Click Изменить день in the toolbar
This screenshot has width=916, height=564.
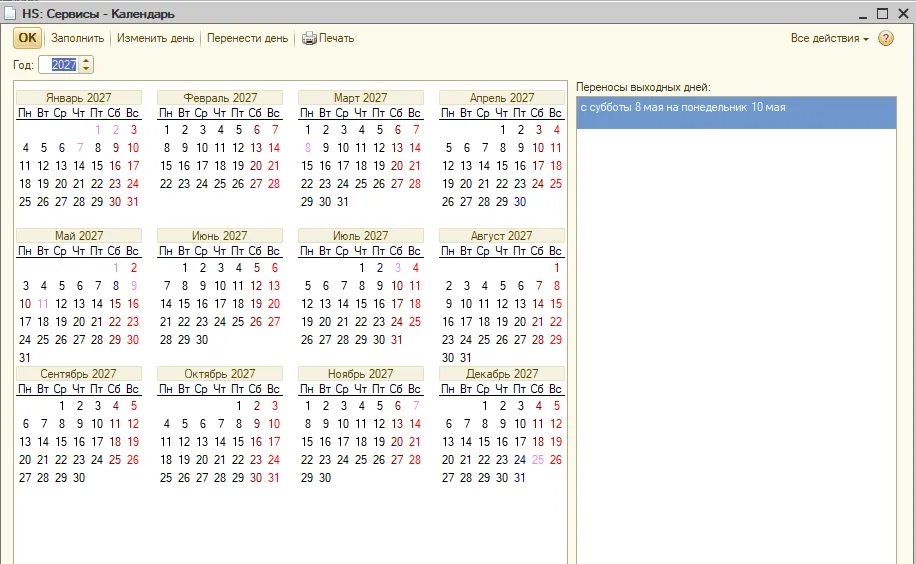tap(155, 39)
